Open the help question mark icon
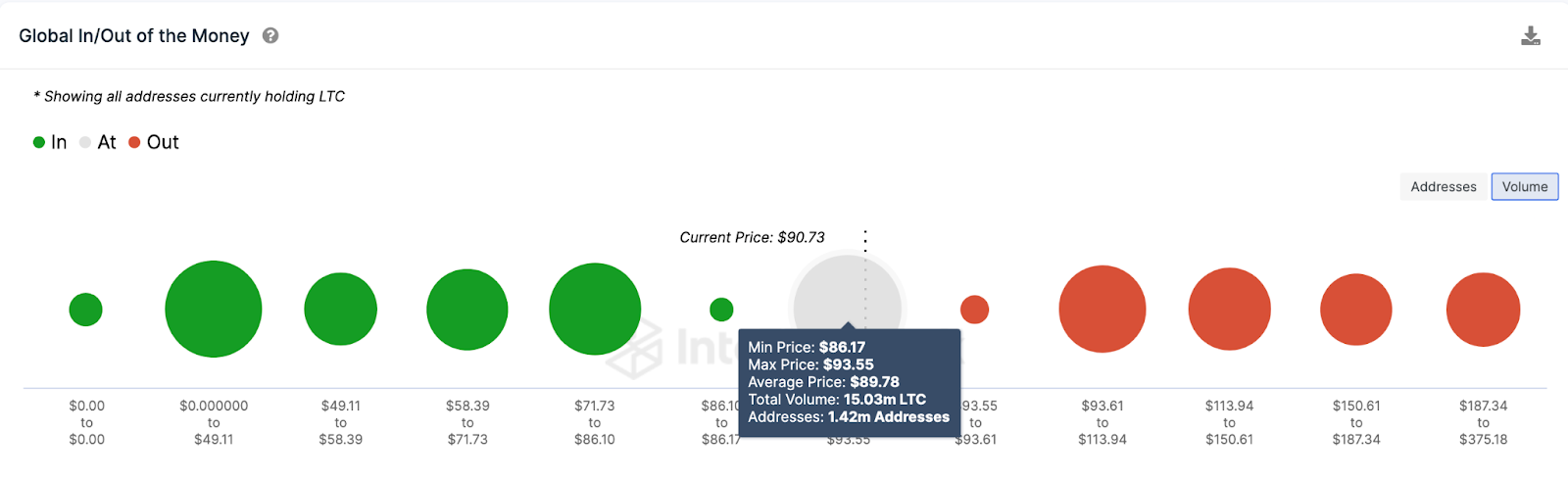1568x481 pixels. (270, 35)
